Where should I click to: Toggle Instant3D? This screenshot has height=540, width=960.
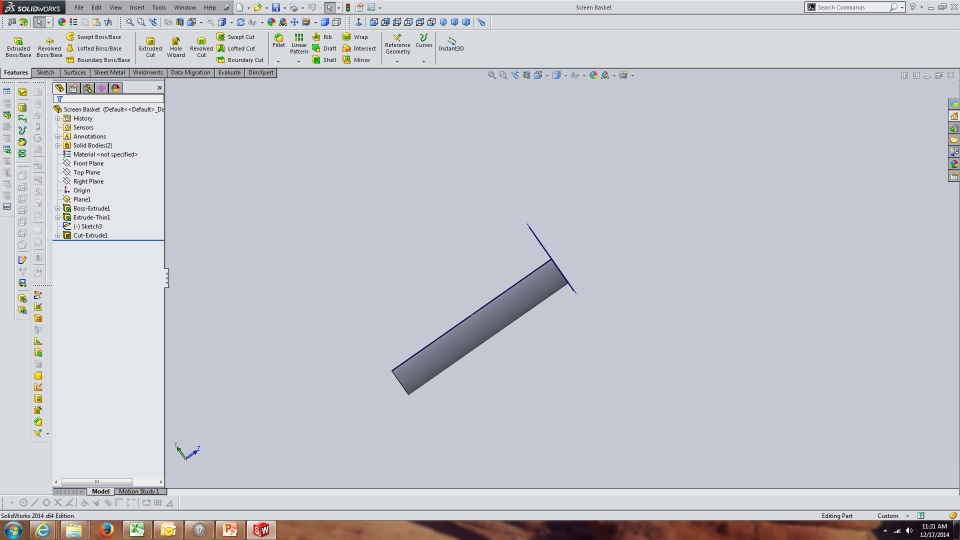(x=451, y=43)
